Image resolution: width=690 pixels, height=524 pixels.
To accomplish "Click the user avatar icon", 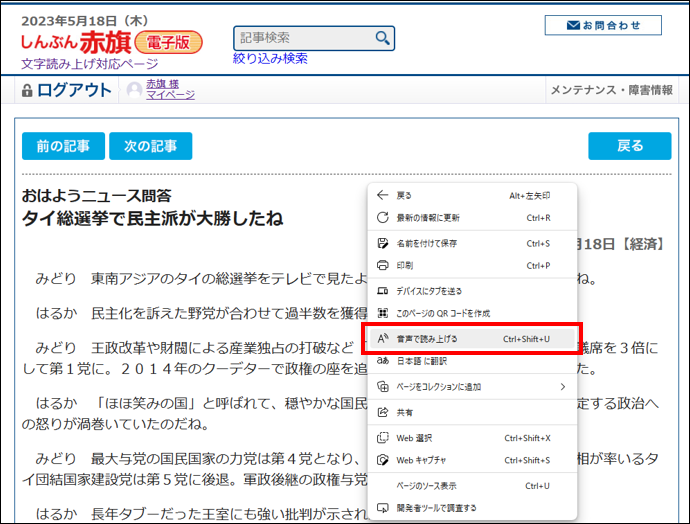I will [134, 90].
